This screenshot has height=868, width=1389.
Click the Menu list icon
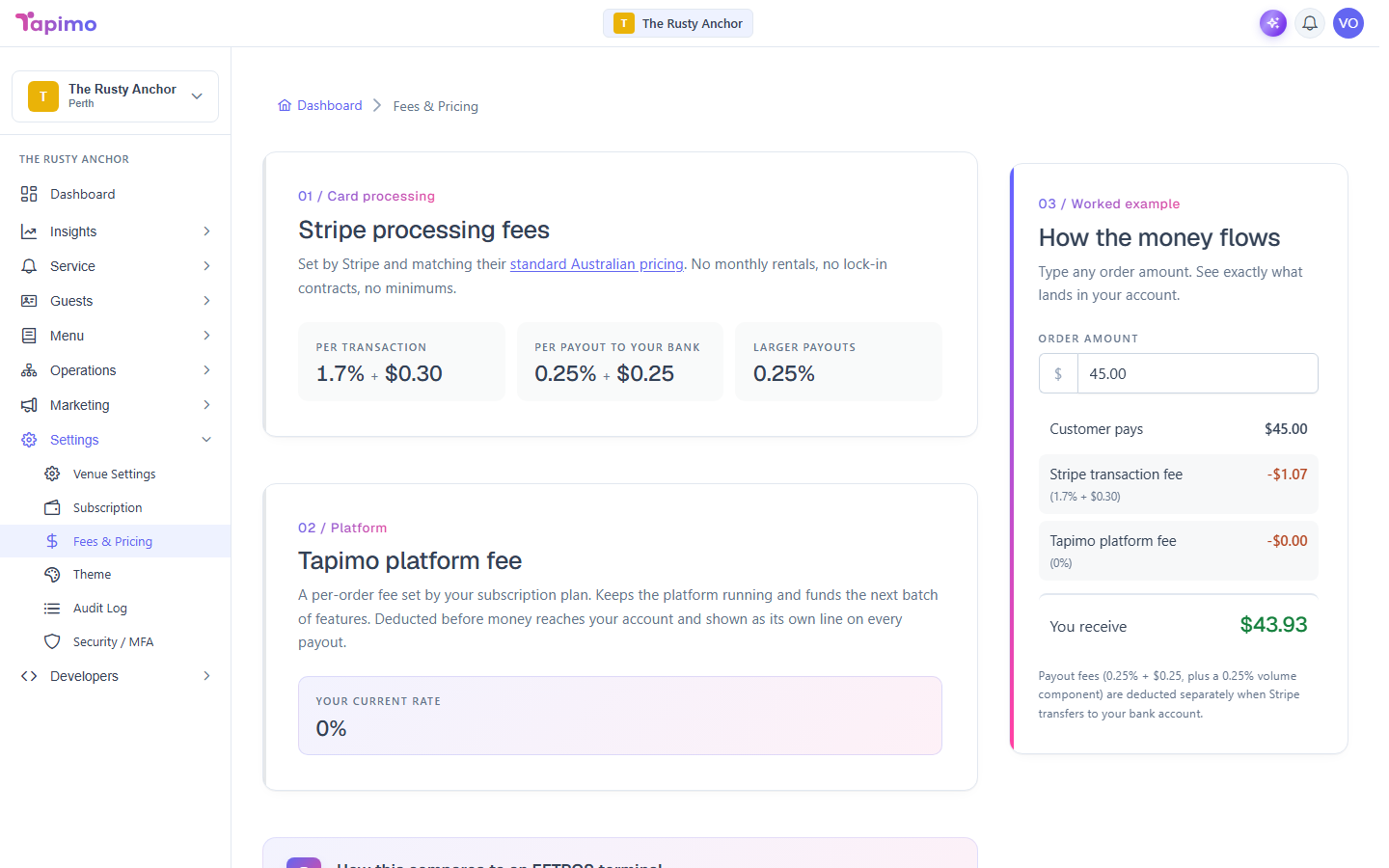point(29,336)
